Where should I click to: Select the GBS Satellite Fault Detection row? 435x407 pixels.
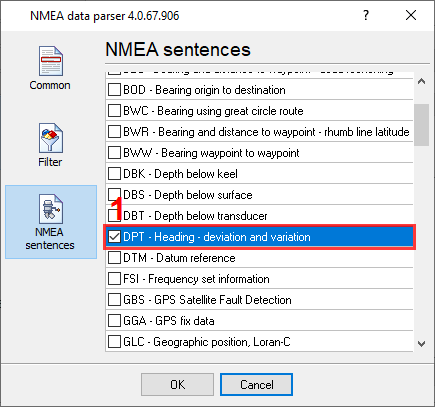click(260, 300)
